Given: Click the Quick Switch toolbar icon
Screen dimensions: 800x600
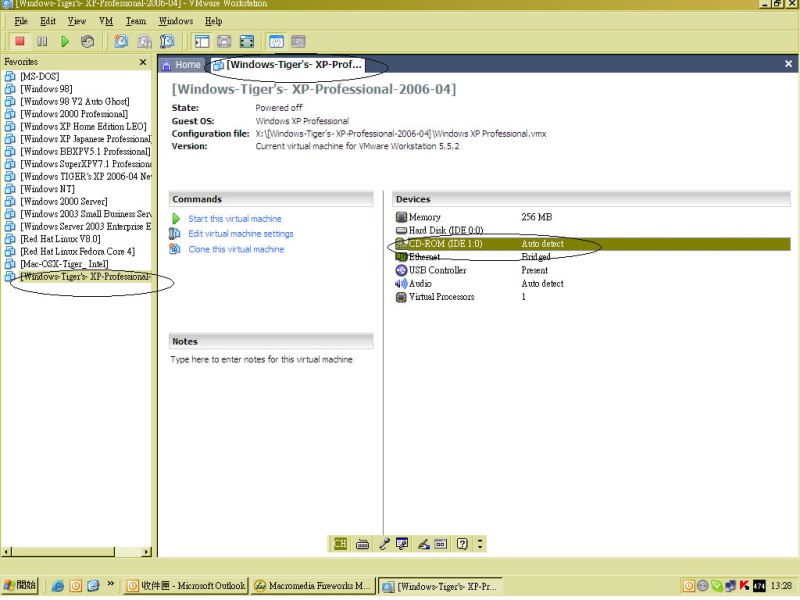Looking at the screenshot, I should pos(224,41).
